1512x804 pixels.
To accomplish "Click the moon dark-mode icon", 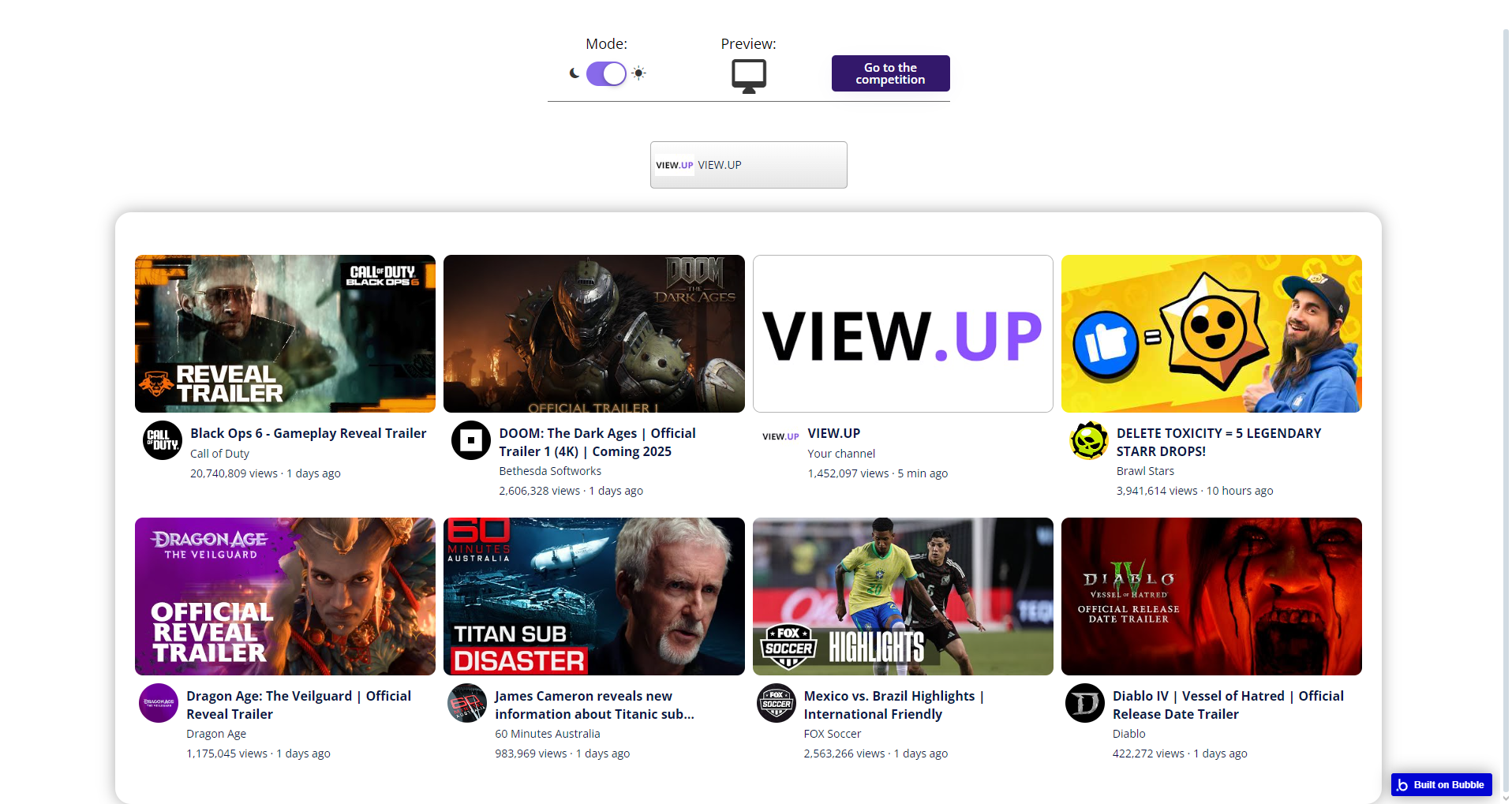I will pos(574,73).
